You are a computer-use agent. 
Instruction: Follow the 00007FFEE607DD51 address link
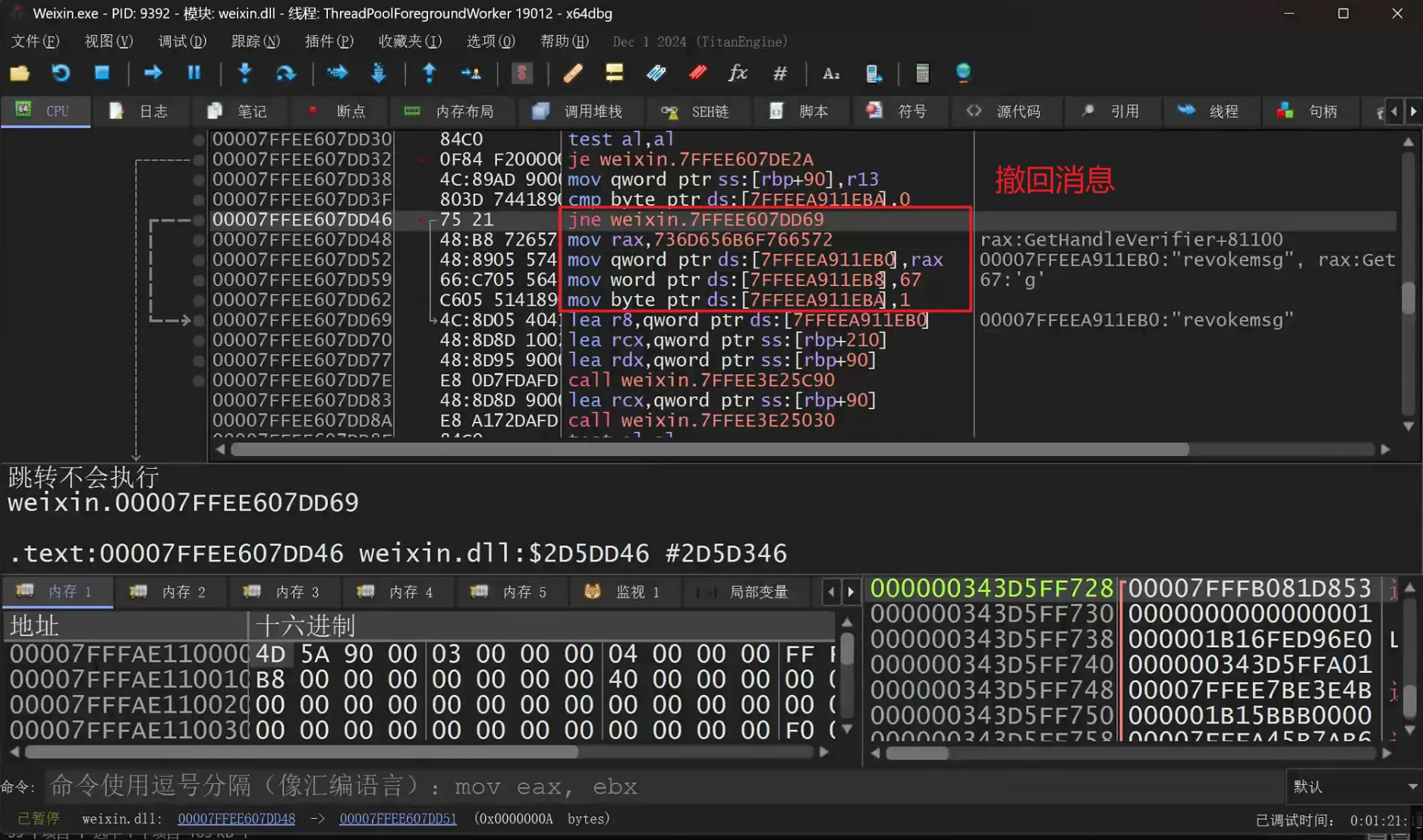(398, 819)
